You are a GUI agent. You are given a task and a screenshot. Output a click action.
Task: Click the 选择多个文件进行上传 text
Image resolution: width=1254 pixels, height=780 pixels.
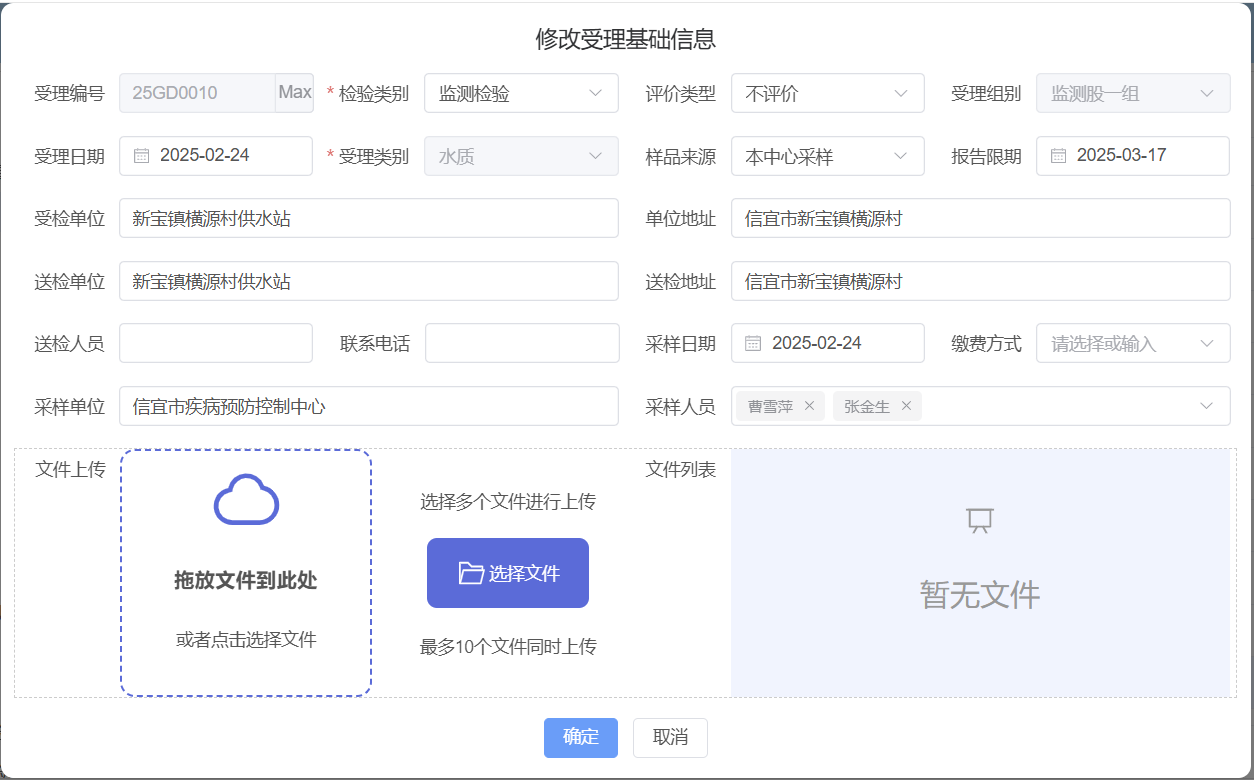pyautogui.click(x=508, y=502)
